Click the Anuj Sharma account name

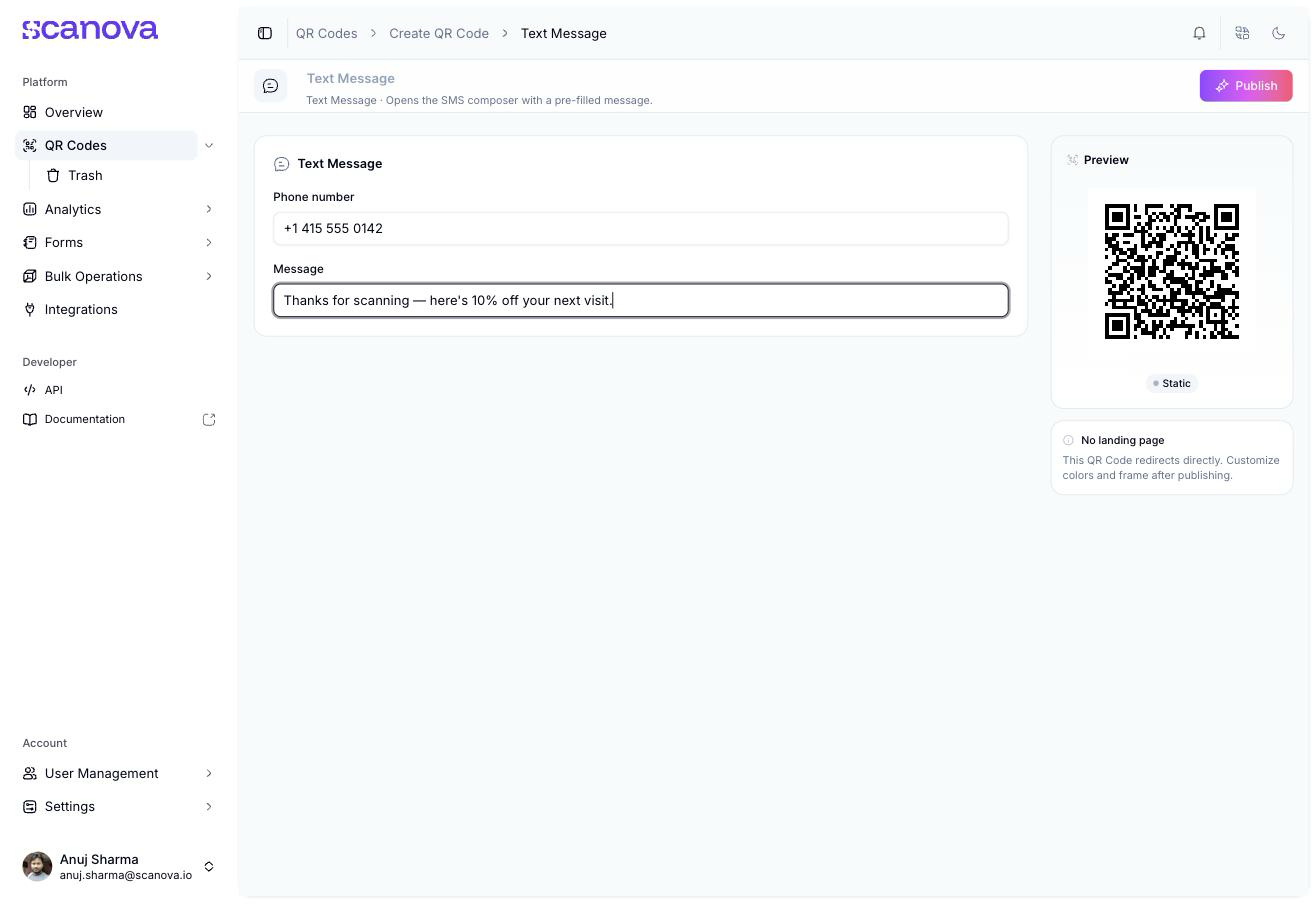coord(99,859)
